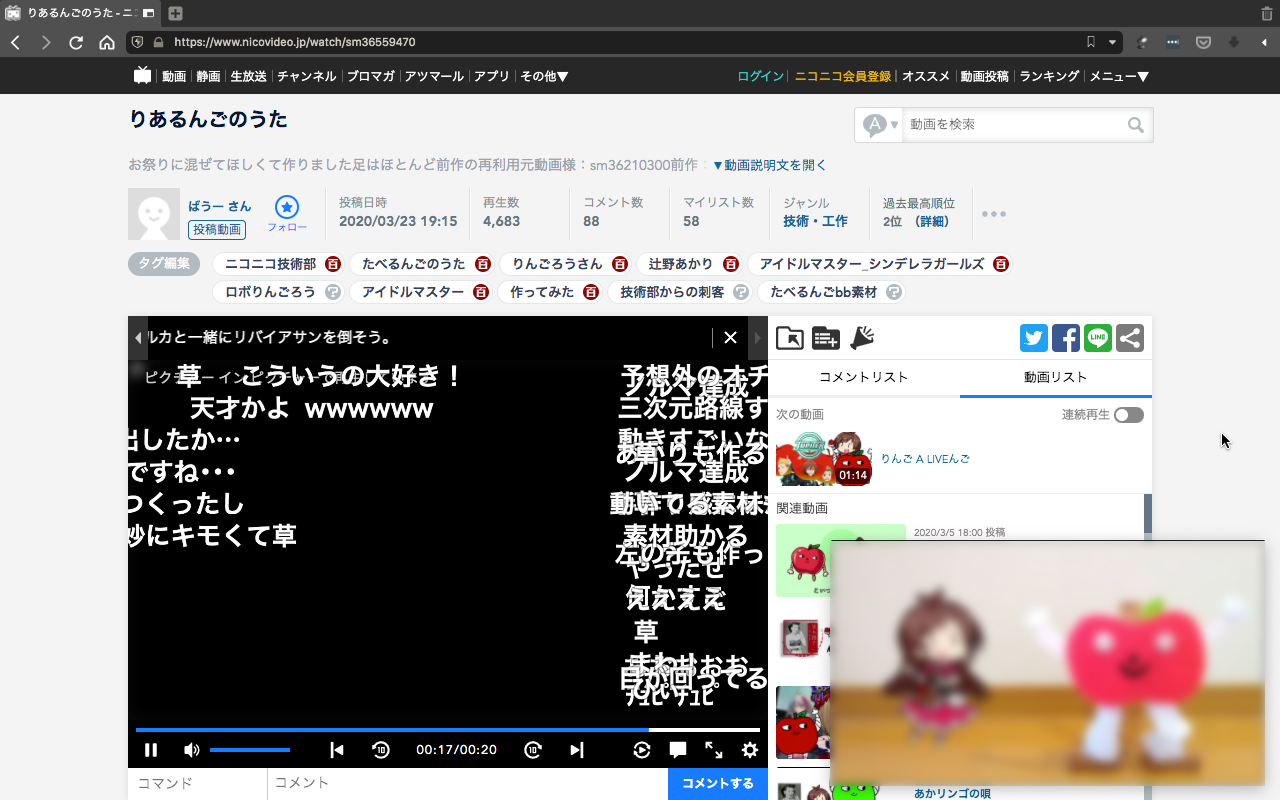Toggle comment display on the player
The height and width of the screenshot is (800, 1280).
click(678, 750)
